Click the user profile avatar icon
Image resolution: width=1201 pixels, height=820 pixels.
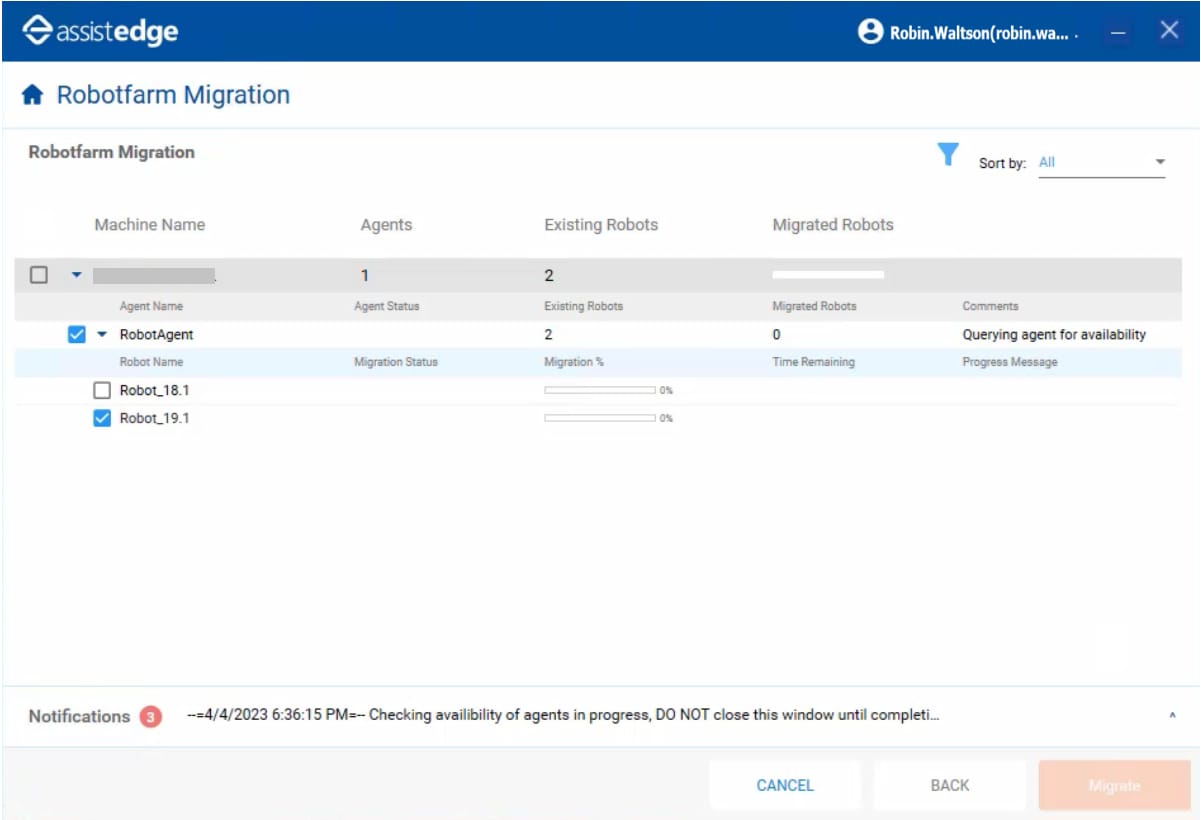[x=870, y=31]
